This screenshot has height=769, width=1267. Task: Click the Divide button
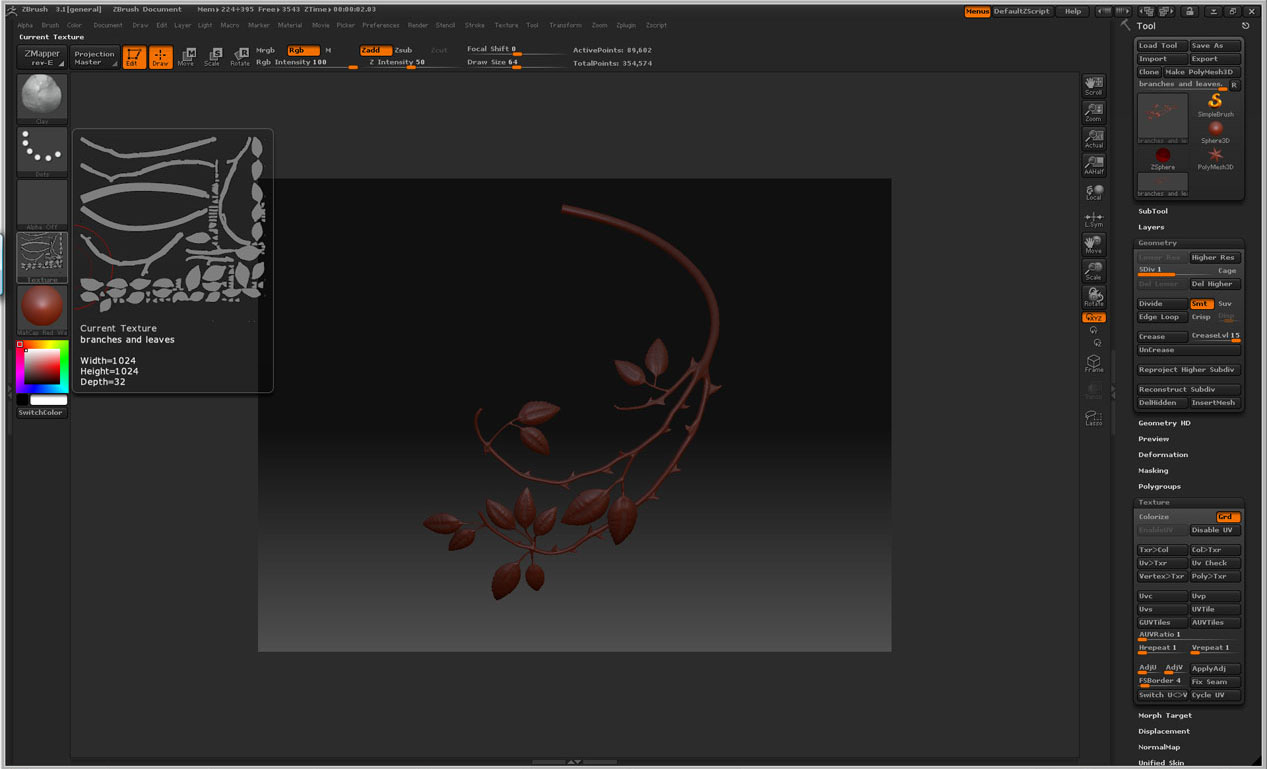1162,304
